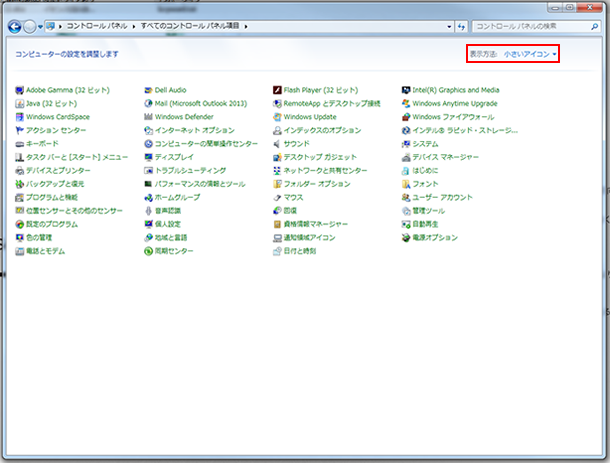Open the システム icon
610x463 pixels.
click(406, 144)
